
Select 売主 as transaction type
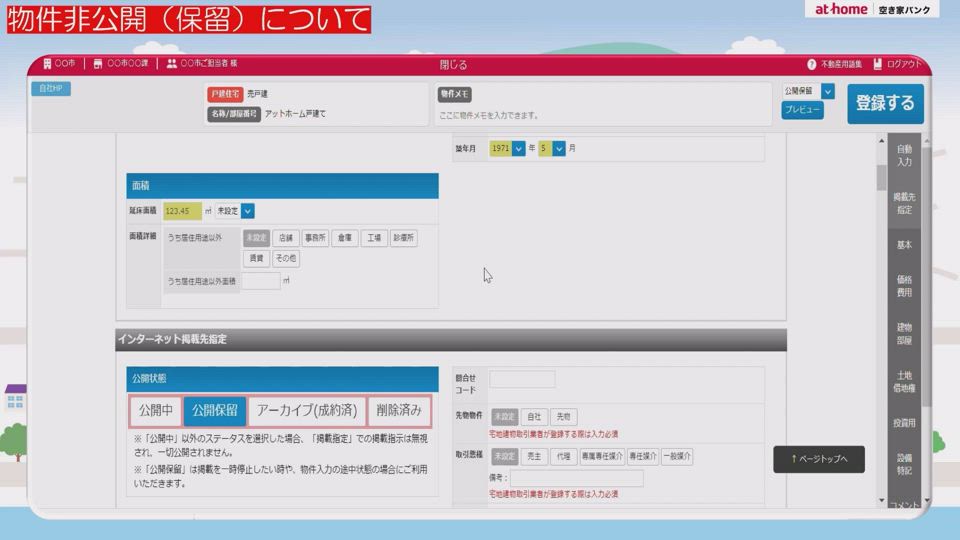pyautogui.click(x=534, y=457)
